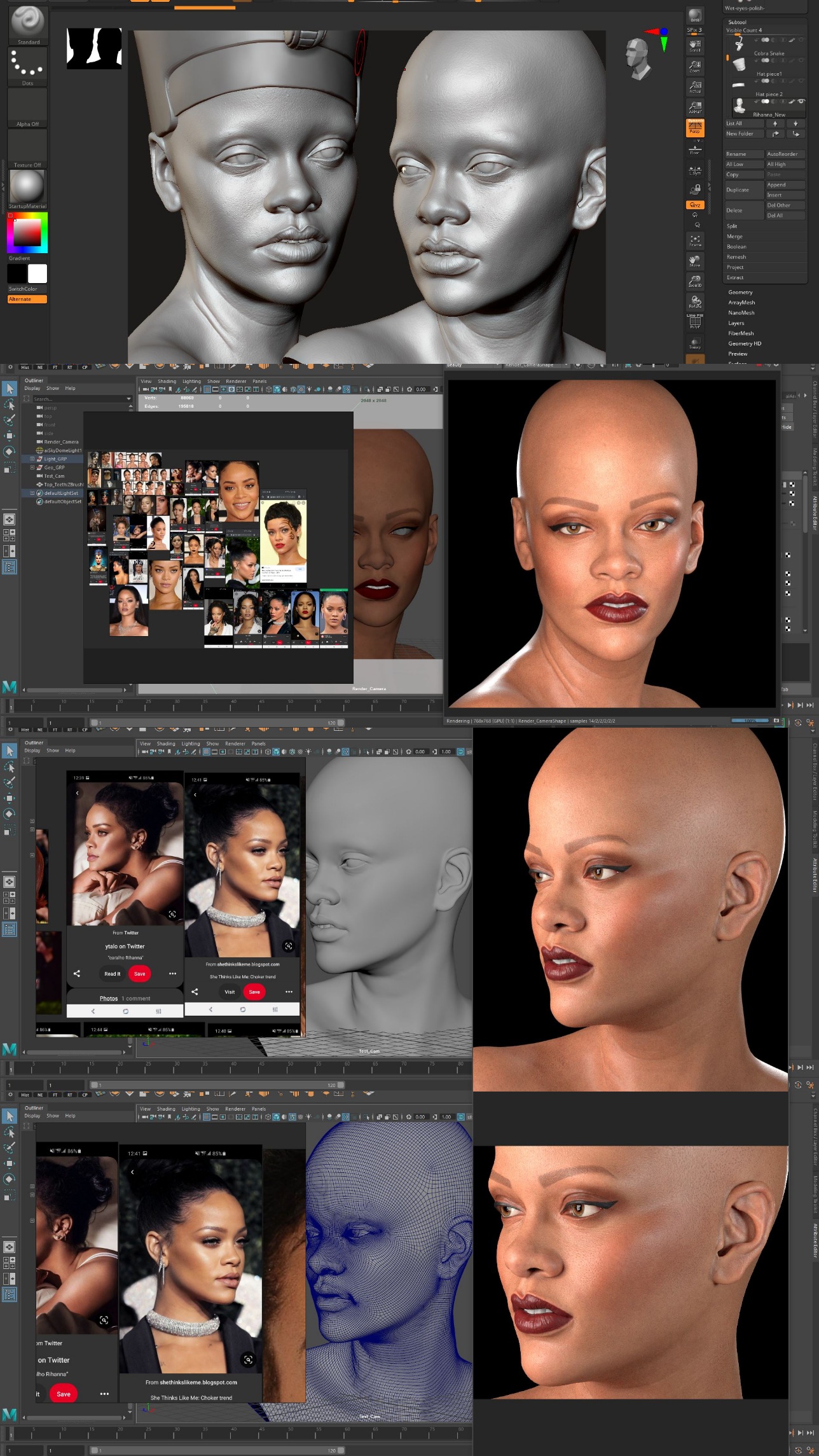Open the Remesh submenu
The width and height of the screenshot is (819, 1456).
[736, 256]
